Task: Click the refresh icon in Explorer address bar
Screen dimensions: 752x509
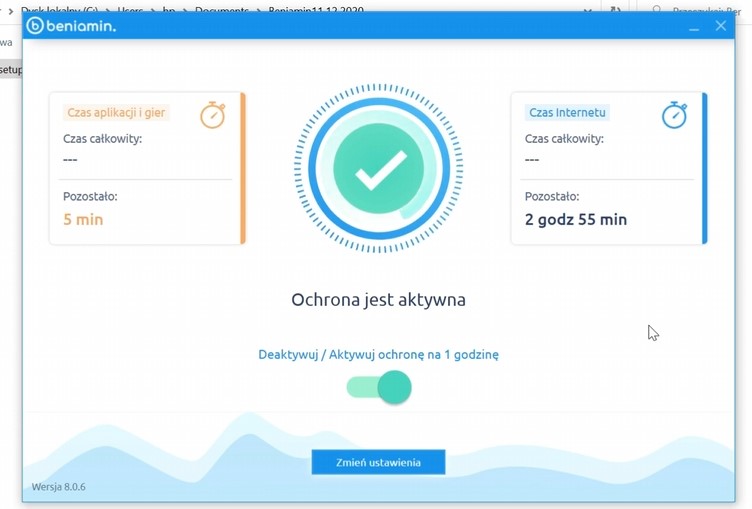Action: click(x=616, y=10)
